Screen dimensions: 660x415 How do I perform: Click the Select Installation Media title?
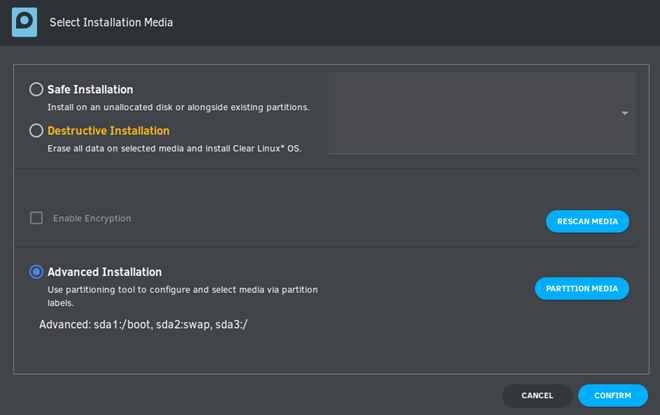point(111,22)
